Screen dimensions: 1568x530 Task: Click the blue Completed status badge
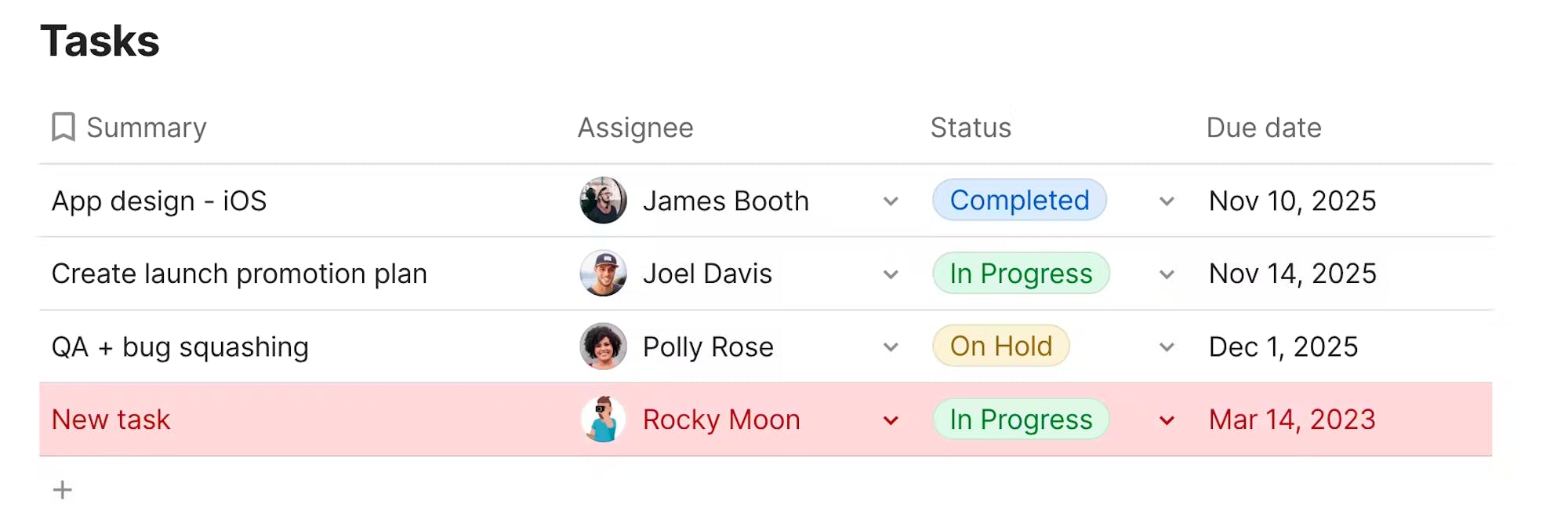(x=1019, y=200)
